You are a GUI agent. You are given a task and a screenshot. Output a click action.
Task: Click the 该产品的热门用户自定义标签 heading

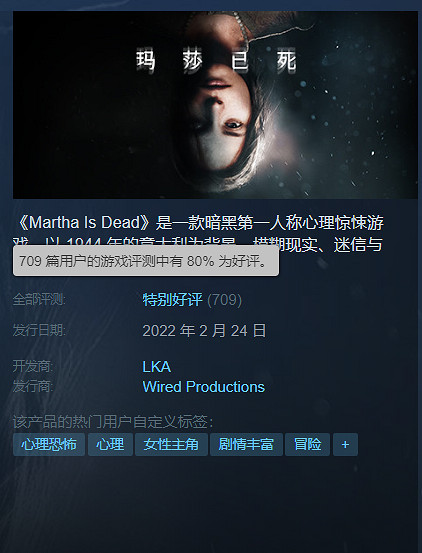tap(113, 421)
